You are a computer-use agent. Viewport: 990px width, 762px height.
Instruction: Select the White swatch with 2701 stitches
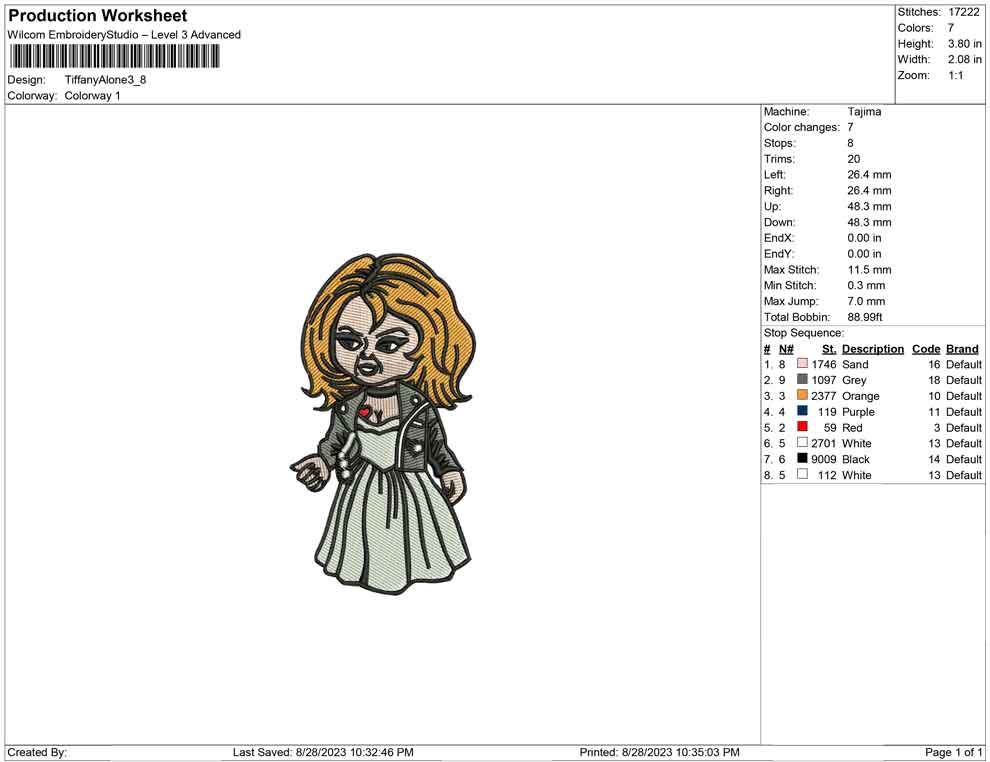click(x=802, y=443)
